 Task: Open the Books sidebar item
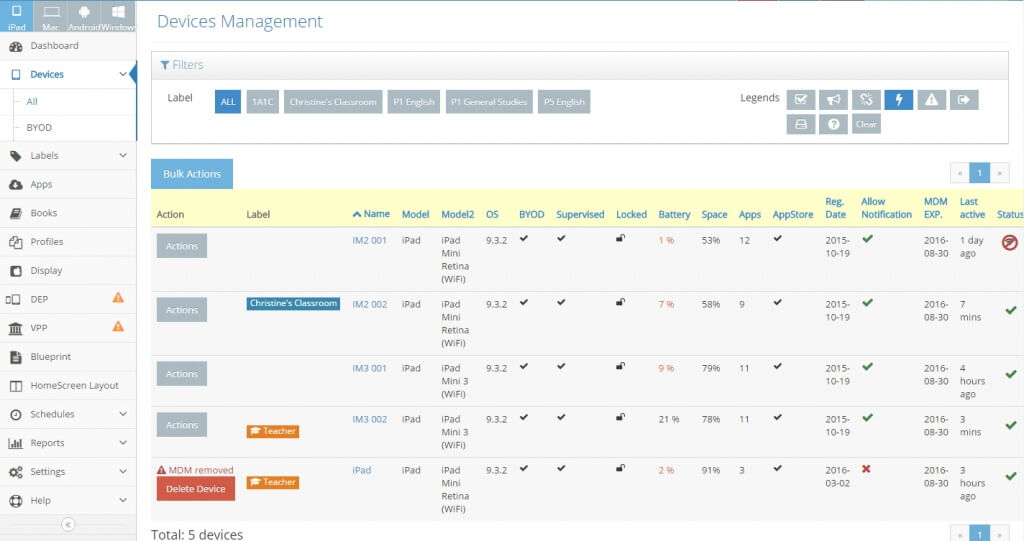[68, 213]
